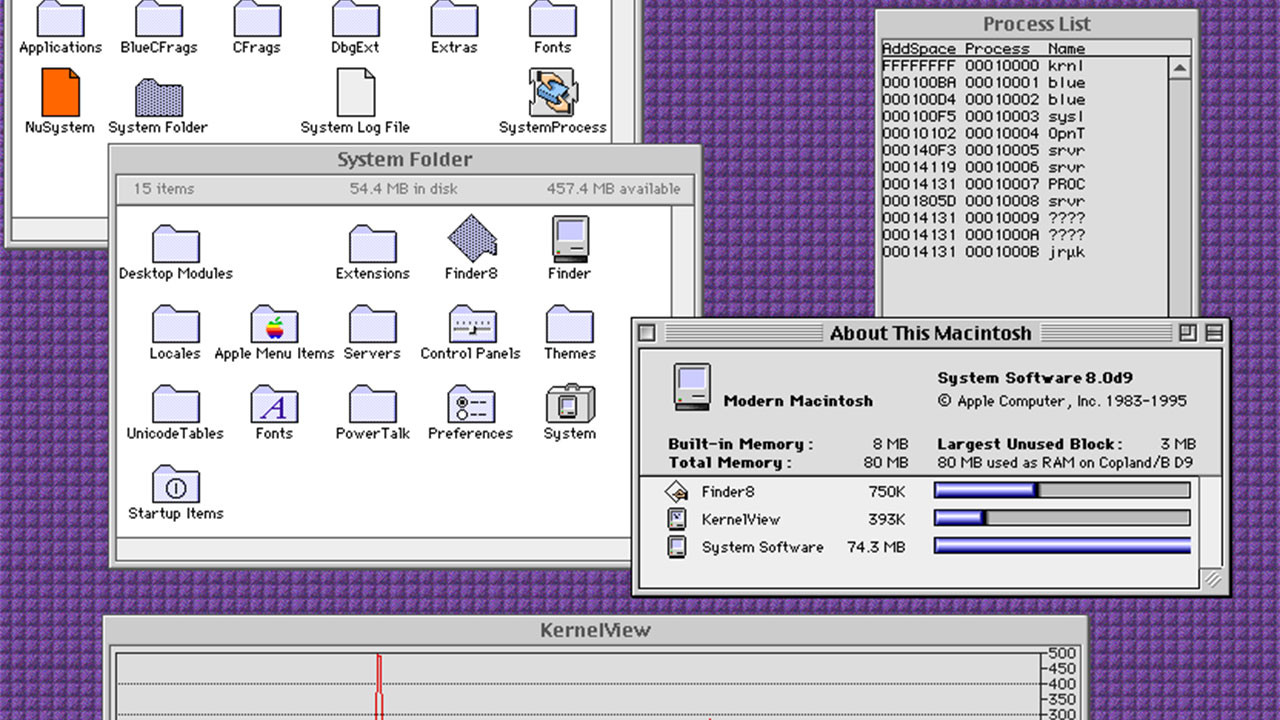
Task: Select the KernelView icon in About This Macintosh
Action: tap(677, 519)
